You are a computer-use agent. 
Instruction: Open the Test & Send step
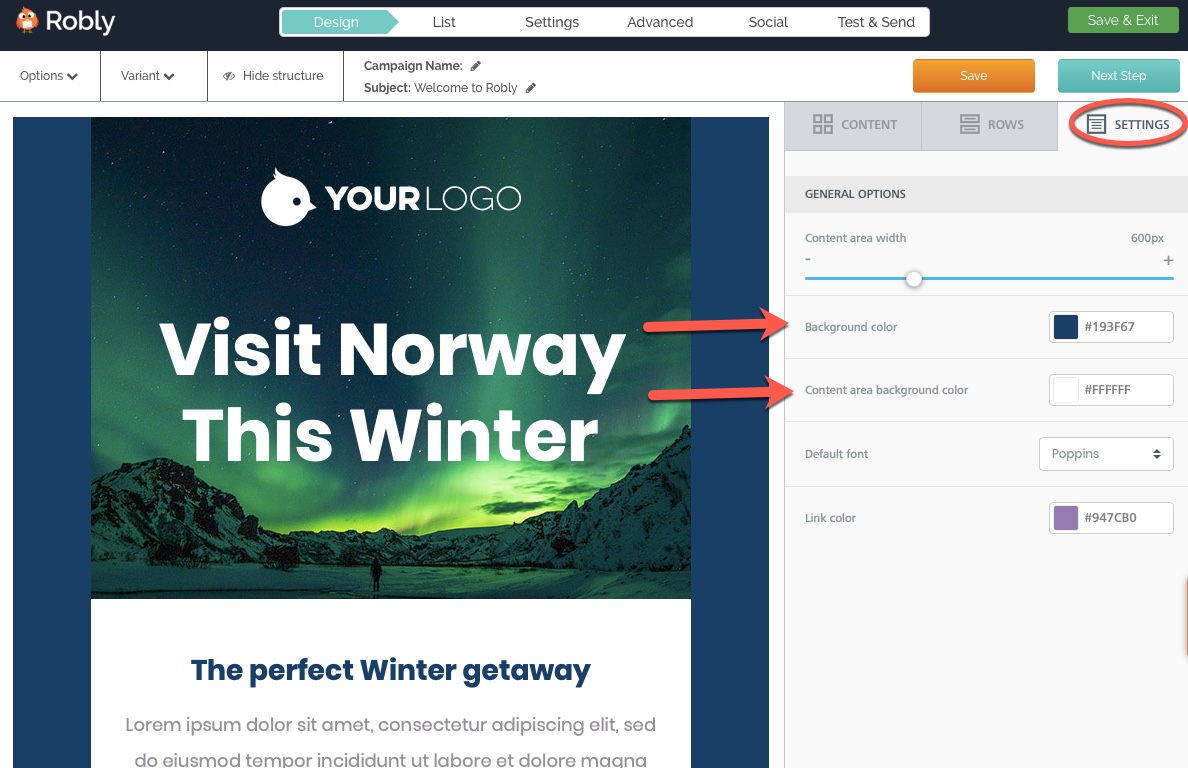coord(876,22)
